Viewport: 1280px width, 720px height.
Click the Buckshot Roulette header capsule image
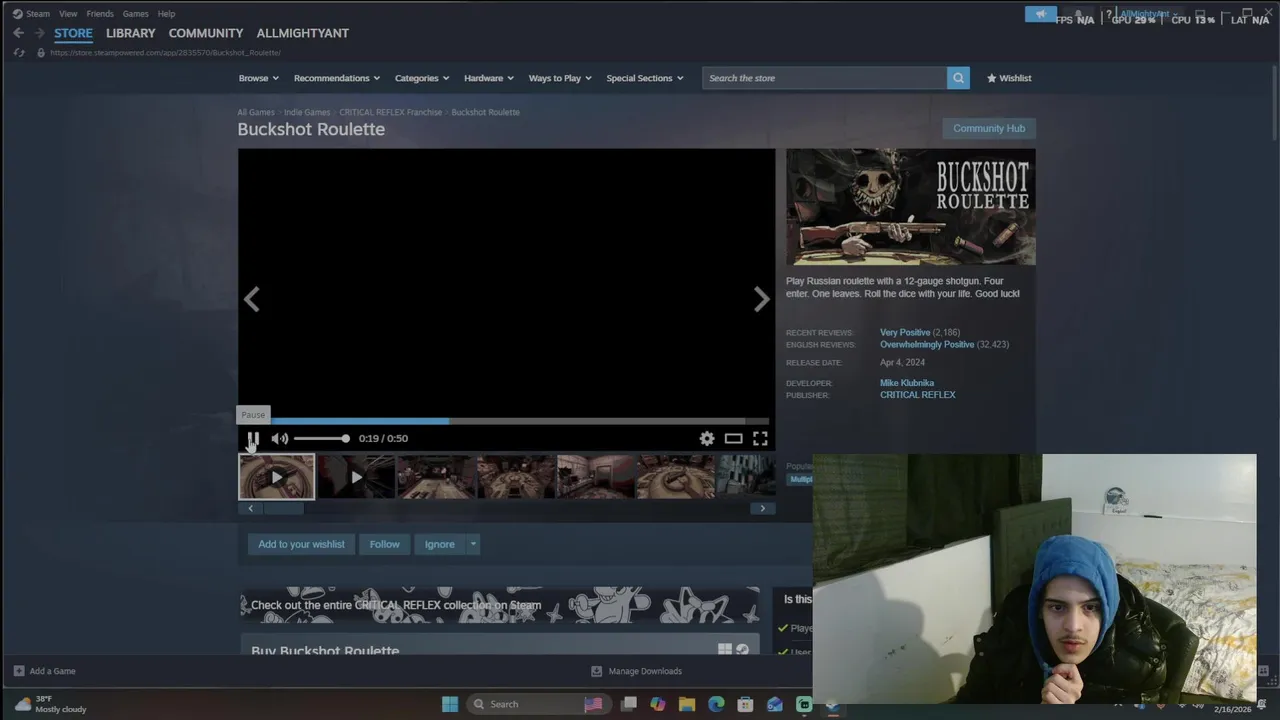tap(911, 207)
